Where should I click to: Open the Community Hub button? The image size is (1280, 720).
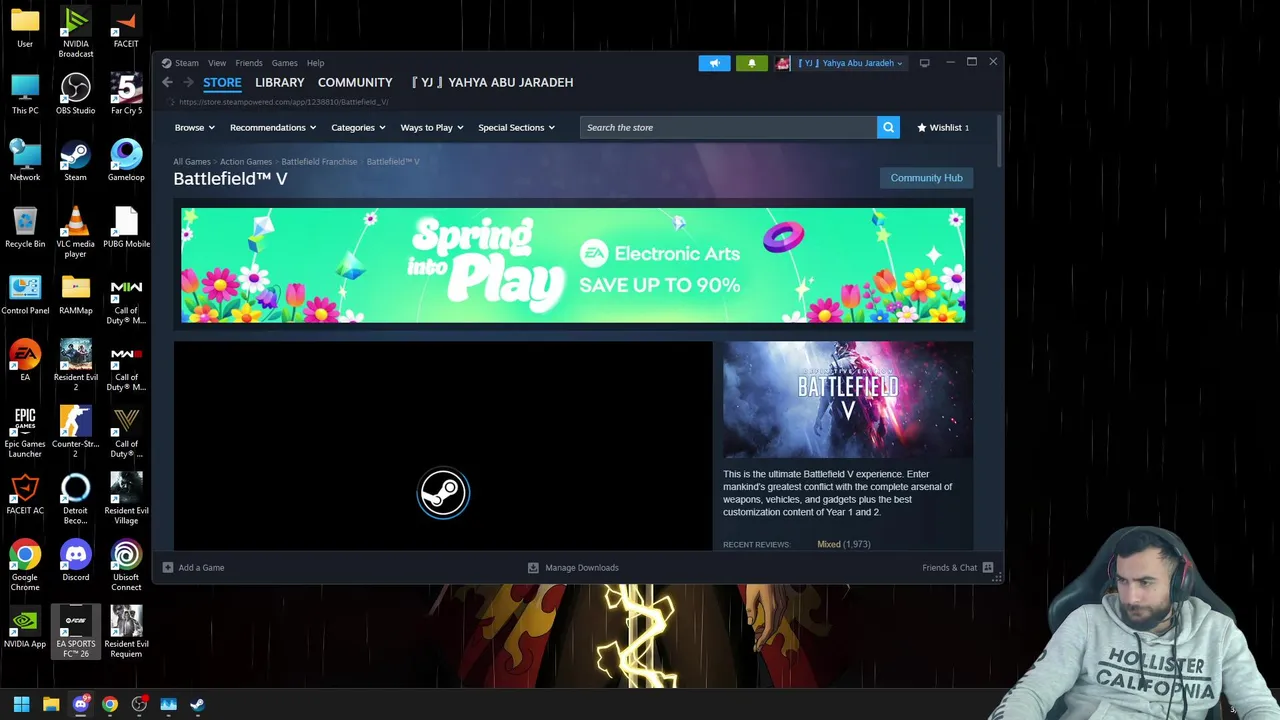[x=926, y=178]
